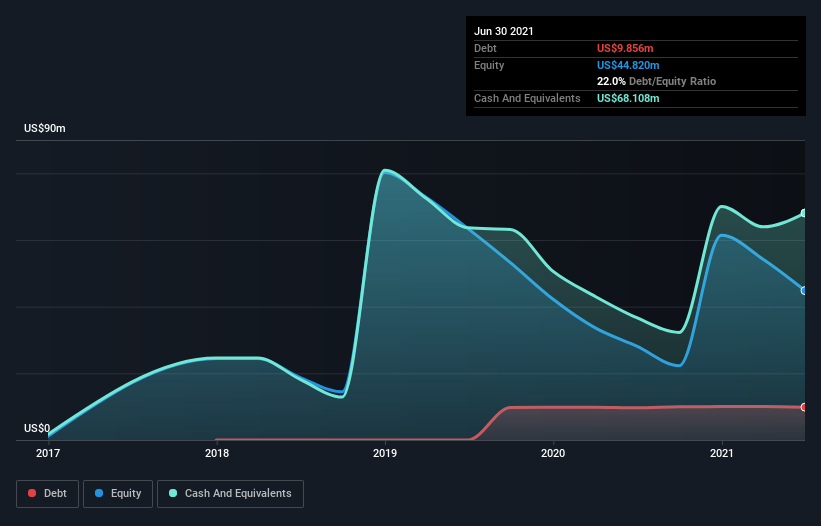Click the Equity row label in tooltip
Screen dimensions: 821x526
pos(489,65)
